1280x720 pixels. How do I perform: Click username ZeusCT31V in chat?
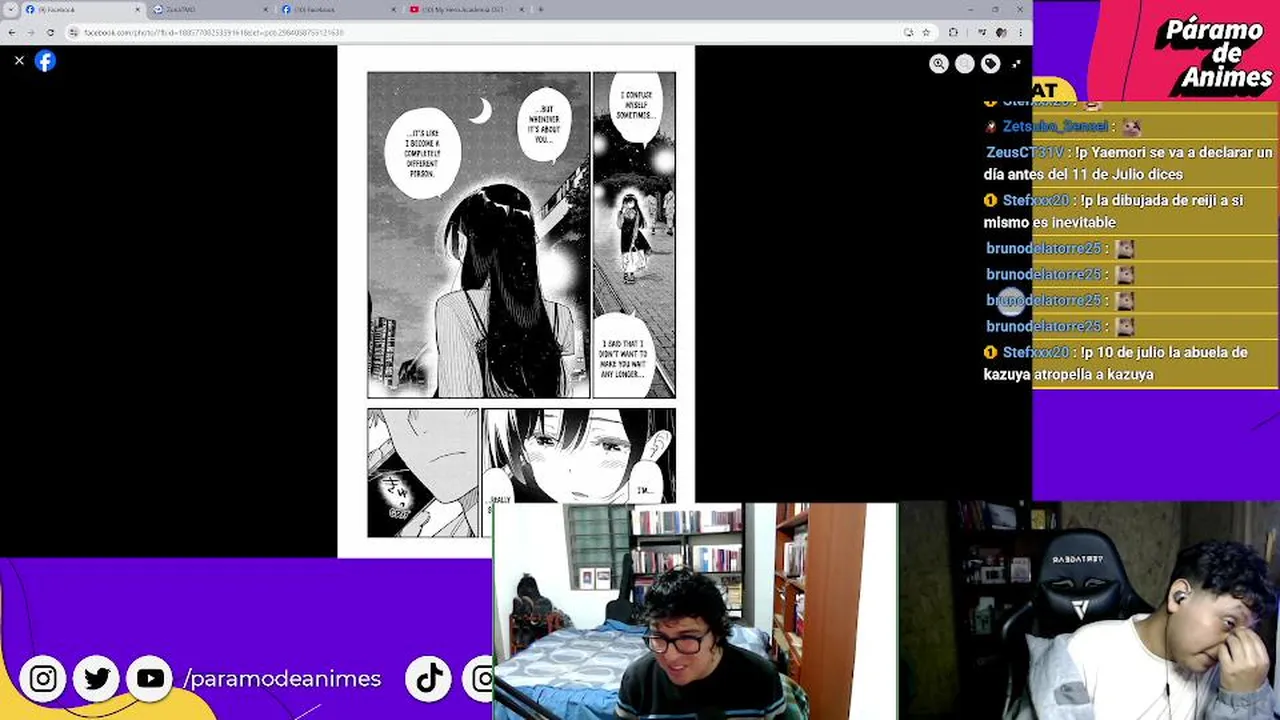tap(1025, 152)
